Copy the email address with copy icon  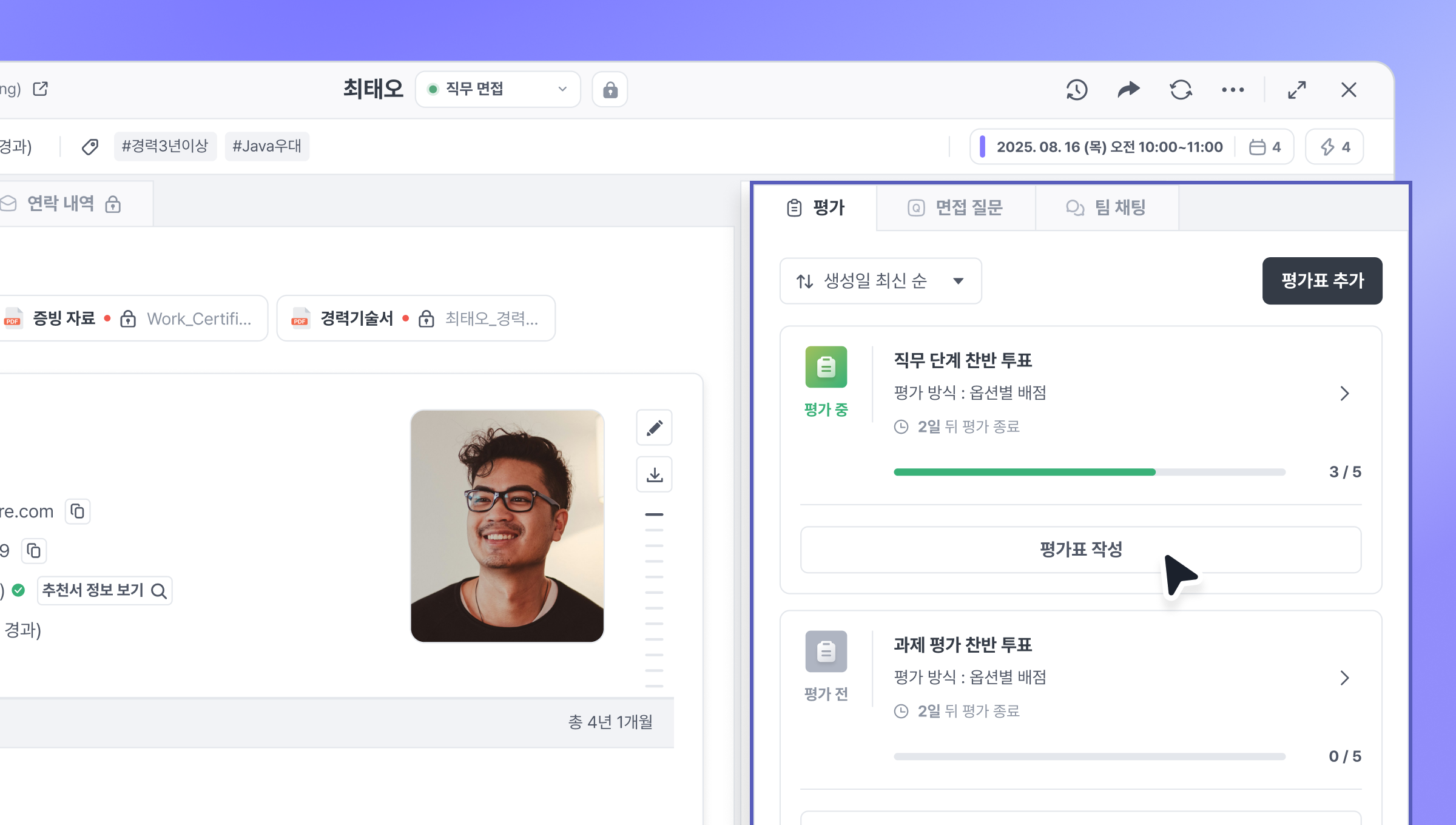(x=78, y=511)
